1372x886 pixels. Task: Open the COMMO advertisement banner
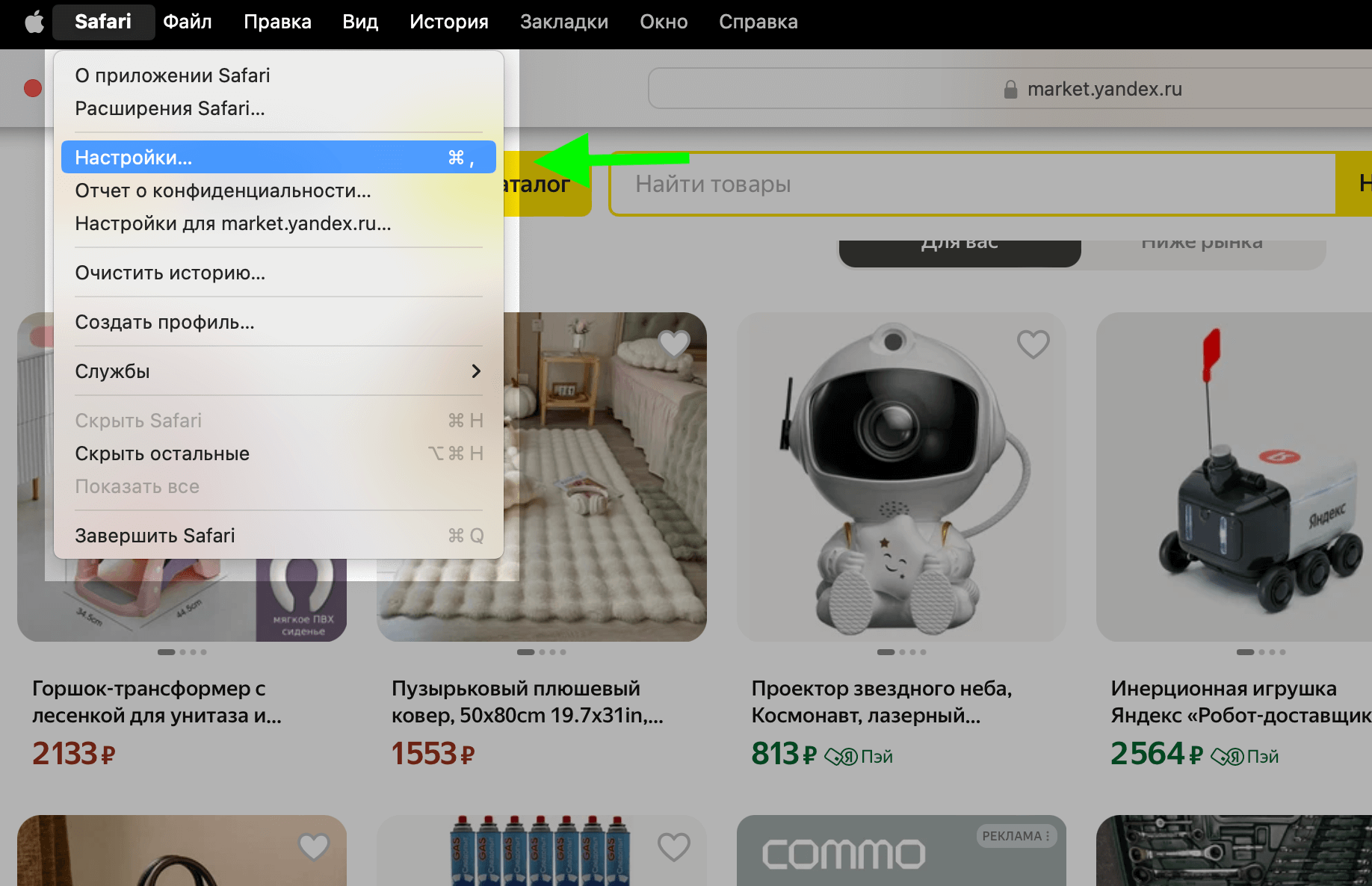[901, 851]
